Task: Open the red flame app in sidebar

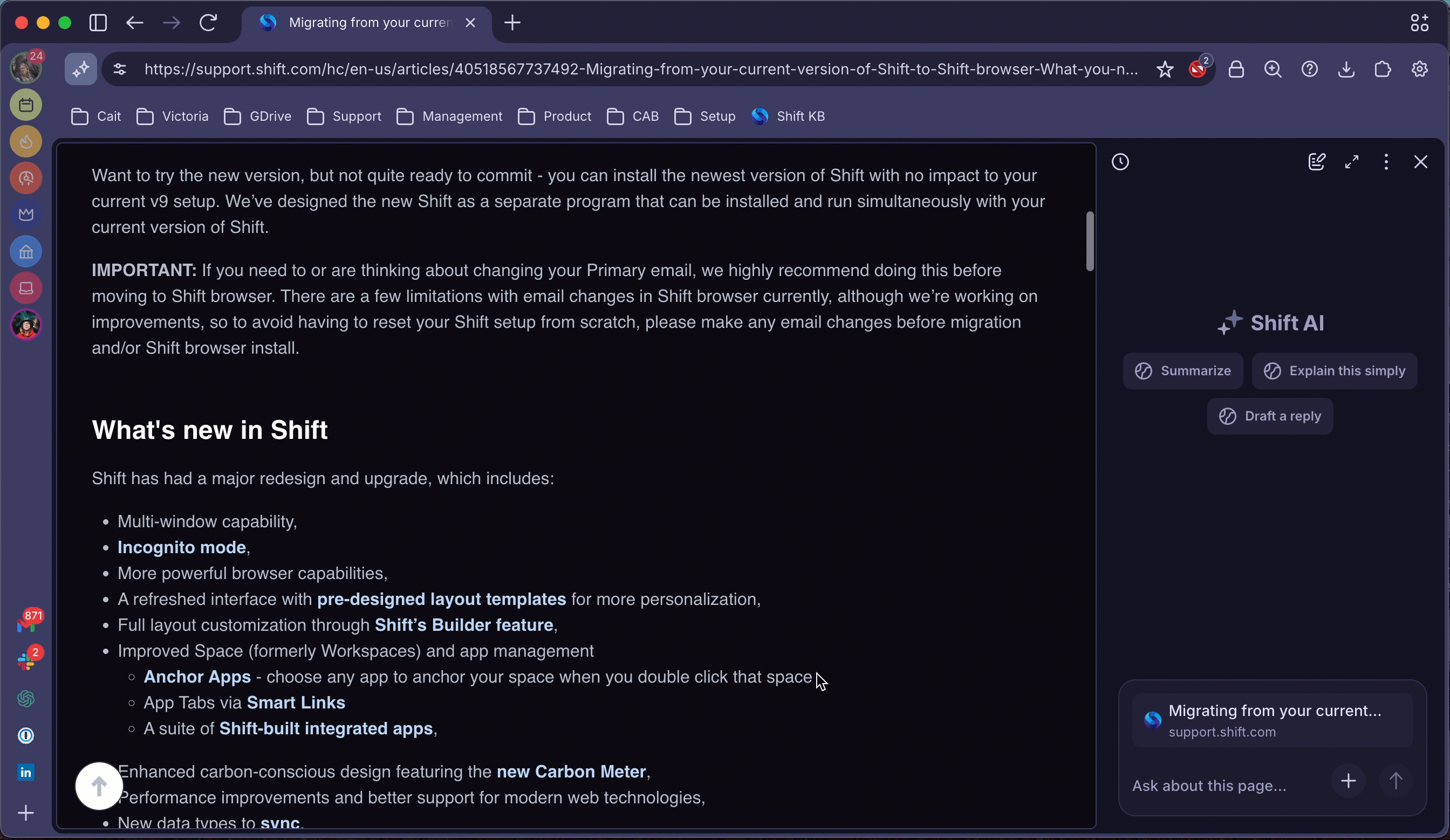Action: 26,142
